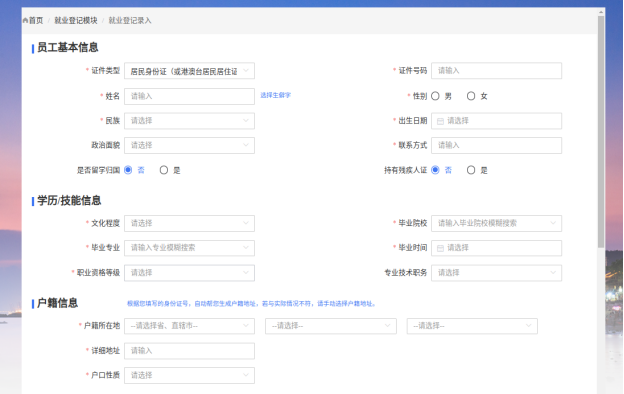Go to 首页 breadcrumb
The image size is (624, 394).
pos(36,20)
